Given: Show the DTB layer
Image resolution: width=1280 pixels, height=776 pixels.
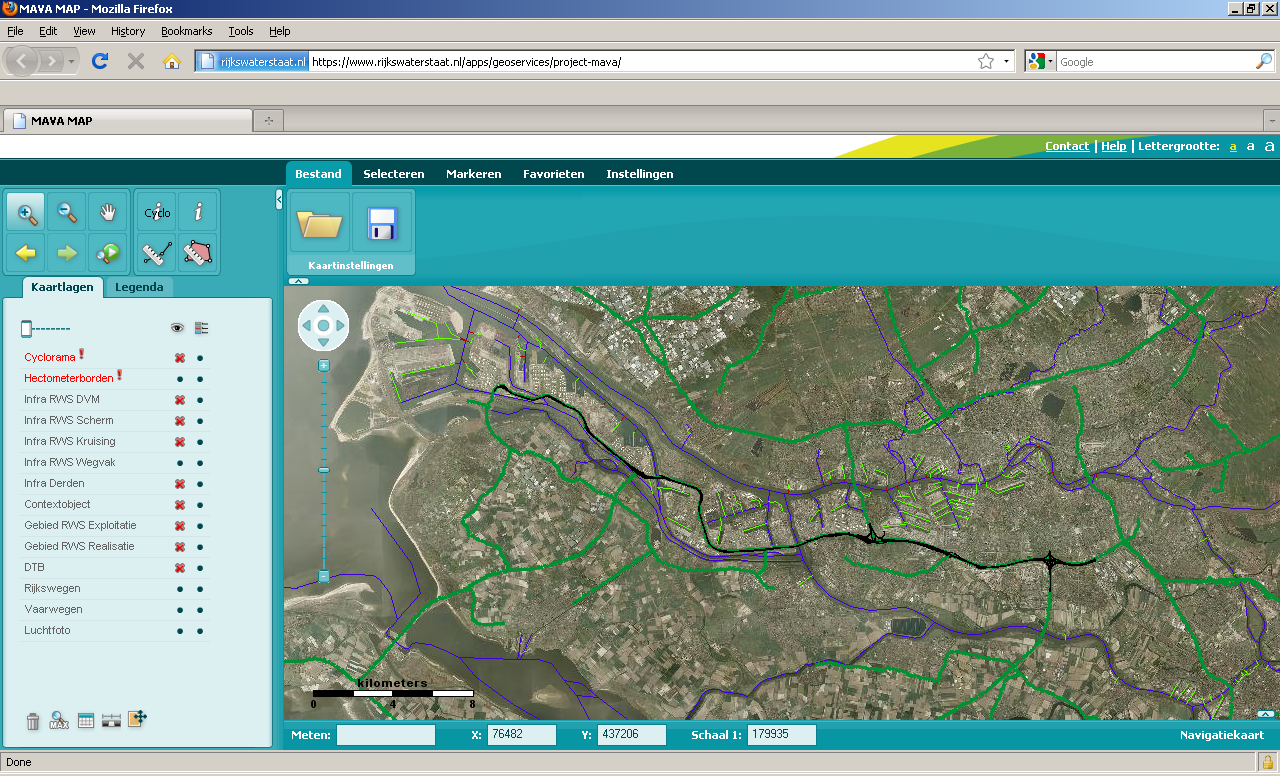Looking at the screenshot, I should tap(180, 568).
